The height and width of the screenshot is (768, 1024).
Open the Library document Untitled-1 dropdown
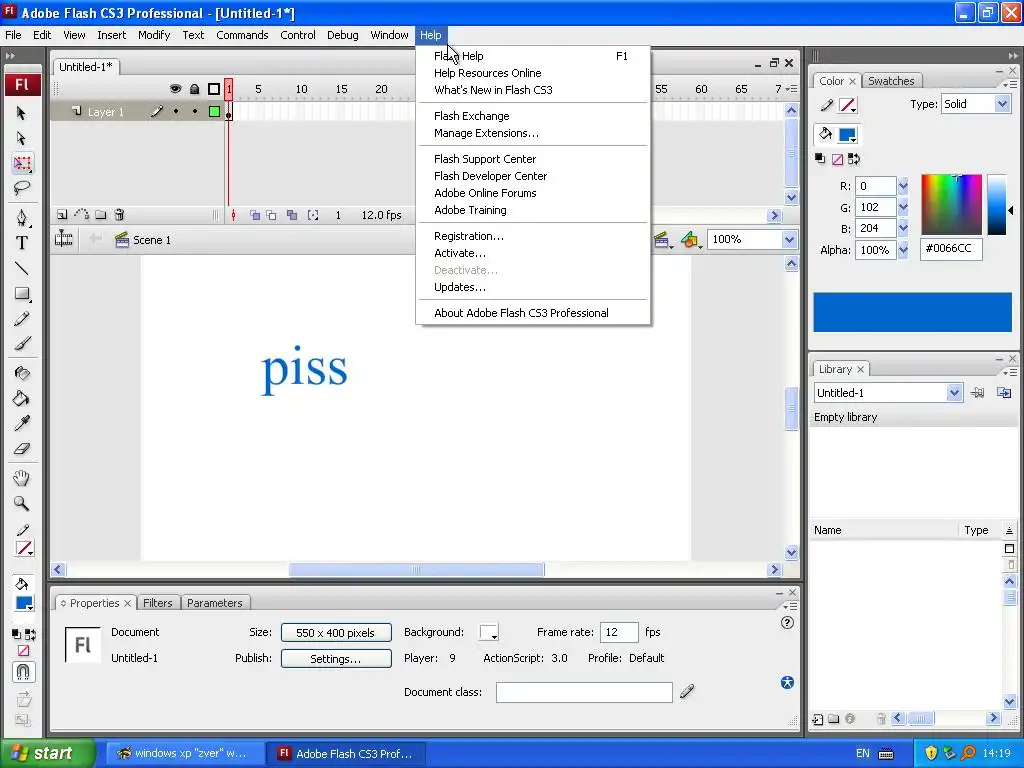point(954,392)
